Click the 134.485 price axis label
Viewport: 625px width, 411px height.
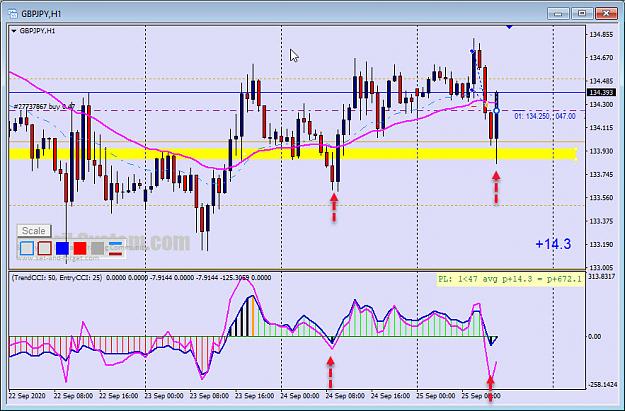point(601,81)
